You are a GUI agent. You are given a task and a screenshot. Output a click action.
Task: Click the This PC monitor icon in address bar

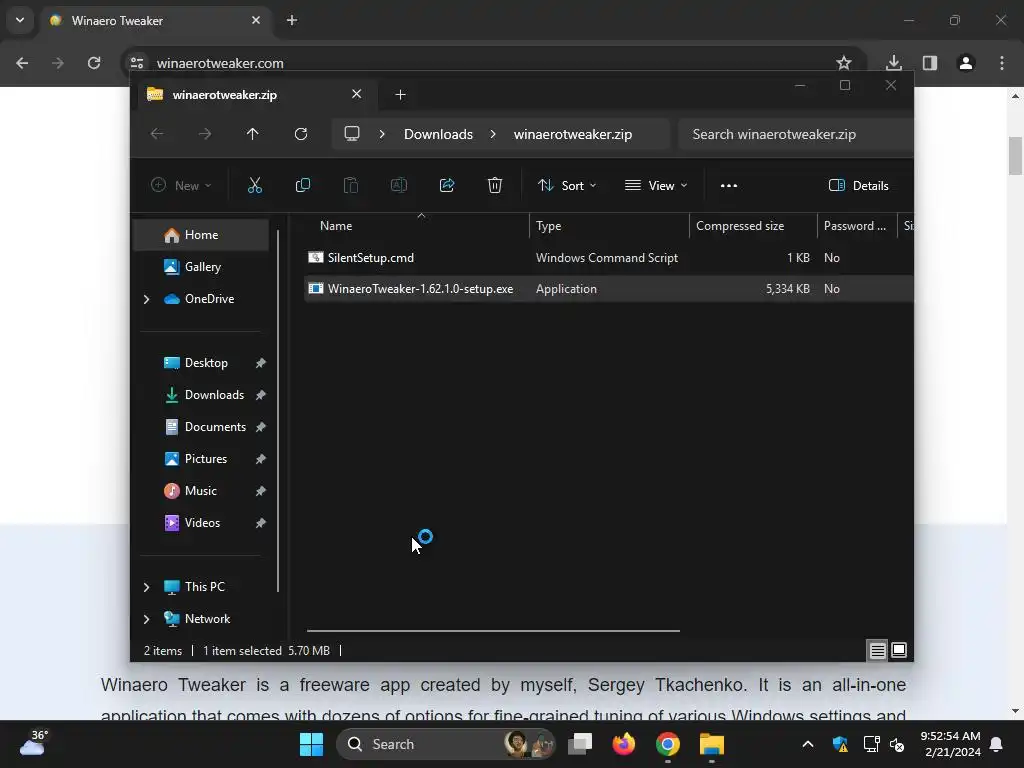point(352,134)
